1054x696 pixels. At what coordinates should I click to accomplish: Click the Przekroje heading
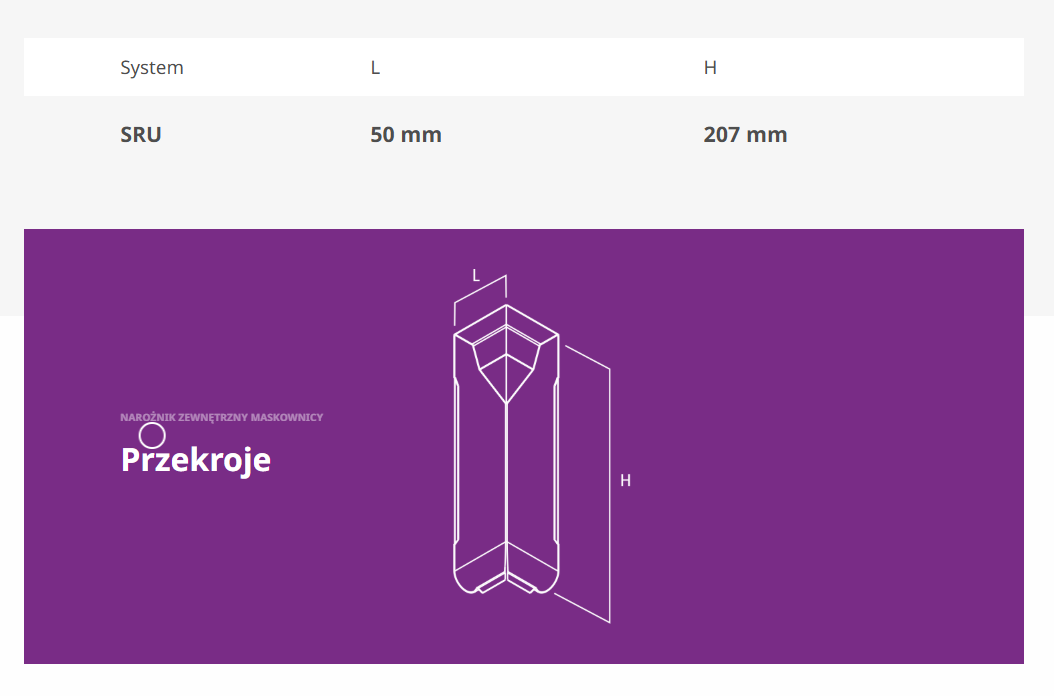196,460
